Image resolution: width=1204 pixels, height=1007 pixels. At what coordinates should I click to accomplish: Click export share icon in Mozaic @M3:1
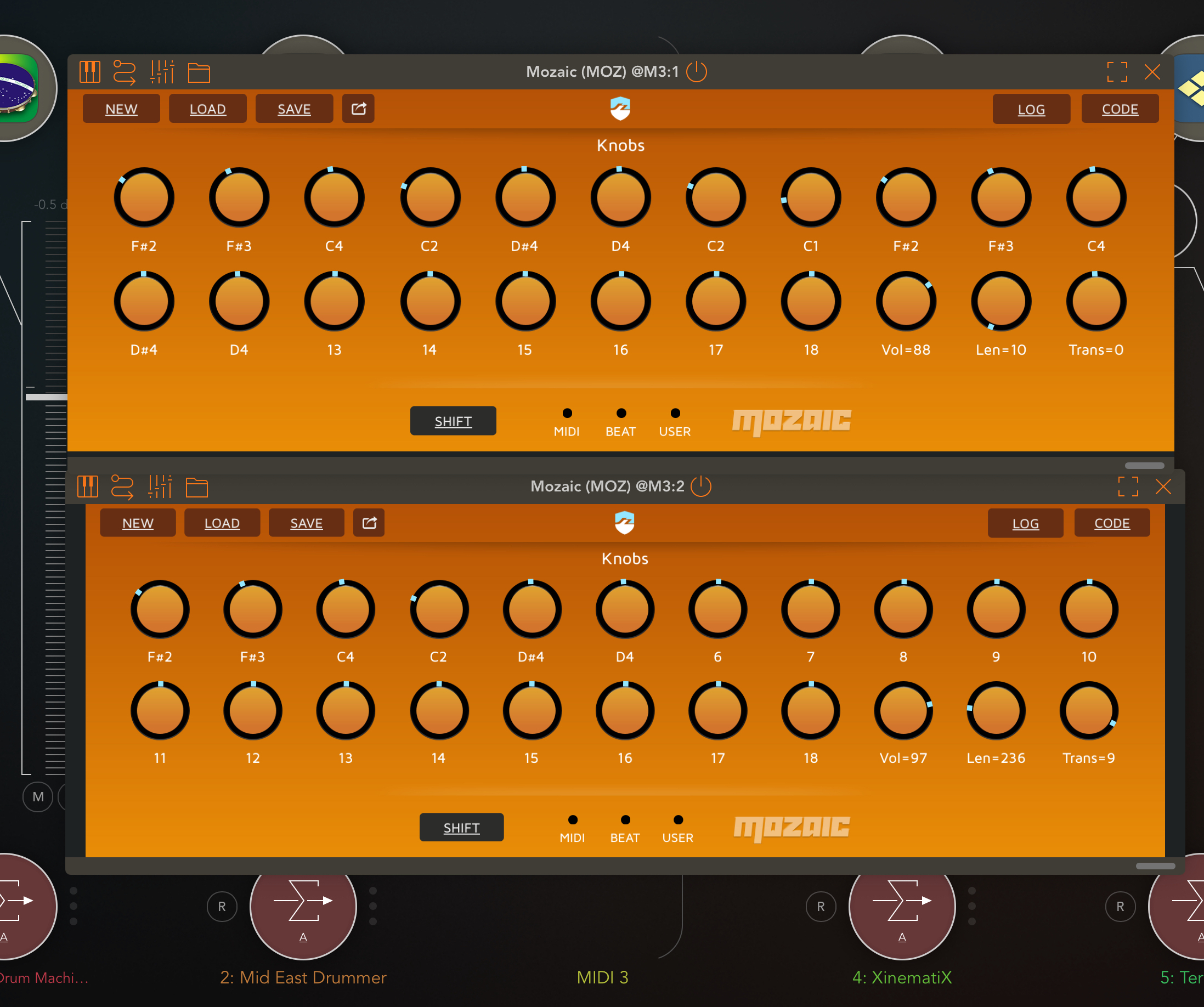point(358,108)
